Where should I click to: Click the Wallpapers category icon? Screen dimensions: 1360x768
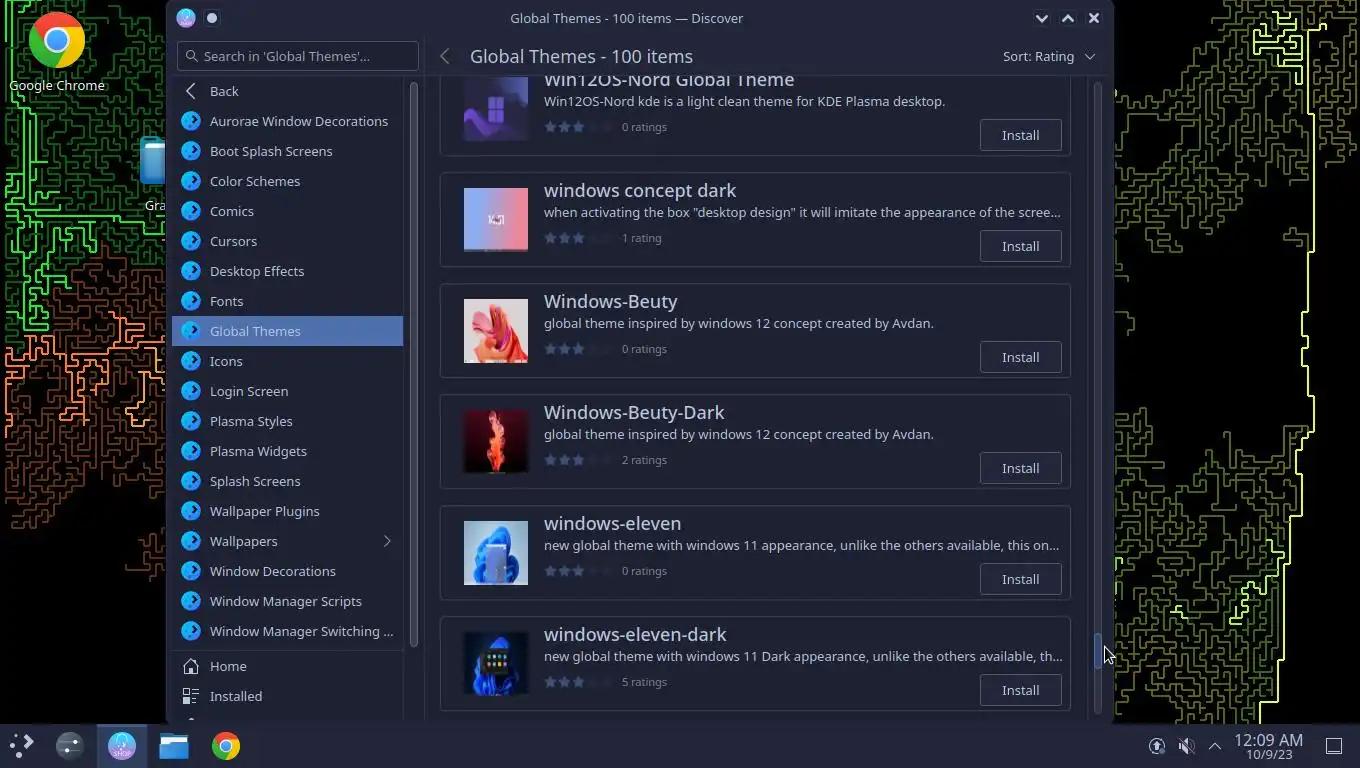click(191, 541)
